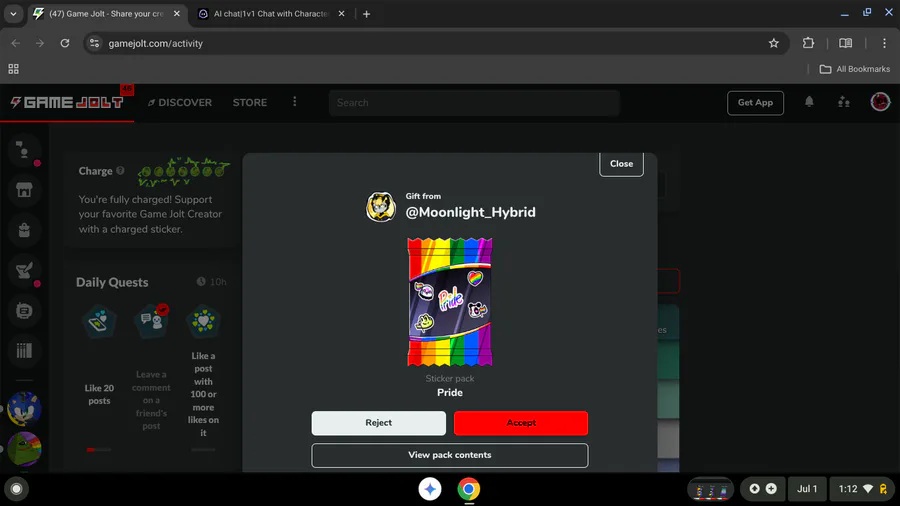Switch to the Game Jolt browser tab
Viewport: 900px width, 506px height.
pyautogui.click(x=106, y=14)
